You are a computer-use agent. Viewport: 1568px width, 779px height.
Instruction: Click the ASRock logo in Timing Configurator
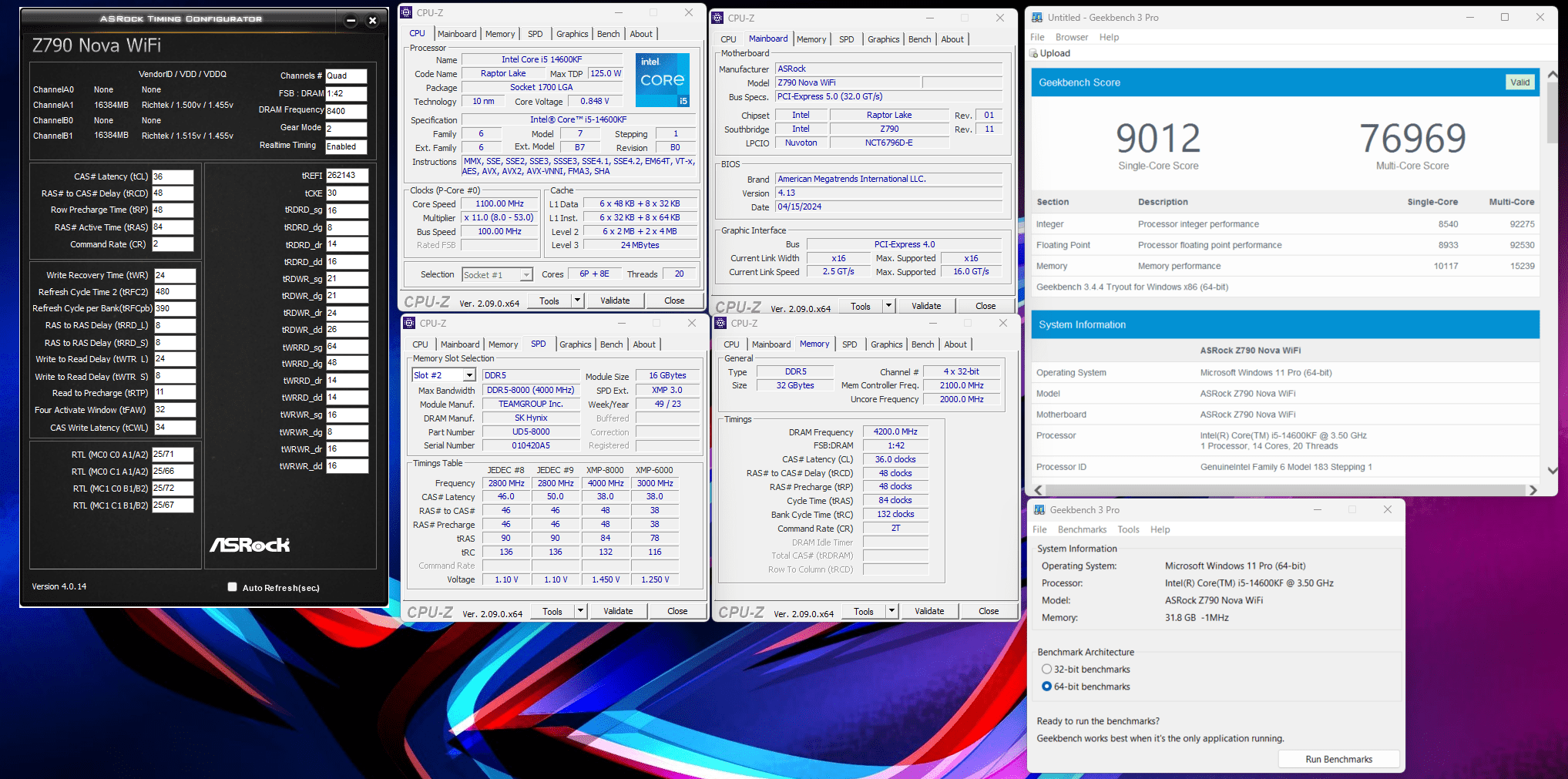pos(250,545)
